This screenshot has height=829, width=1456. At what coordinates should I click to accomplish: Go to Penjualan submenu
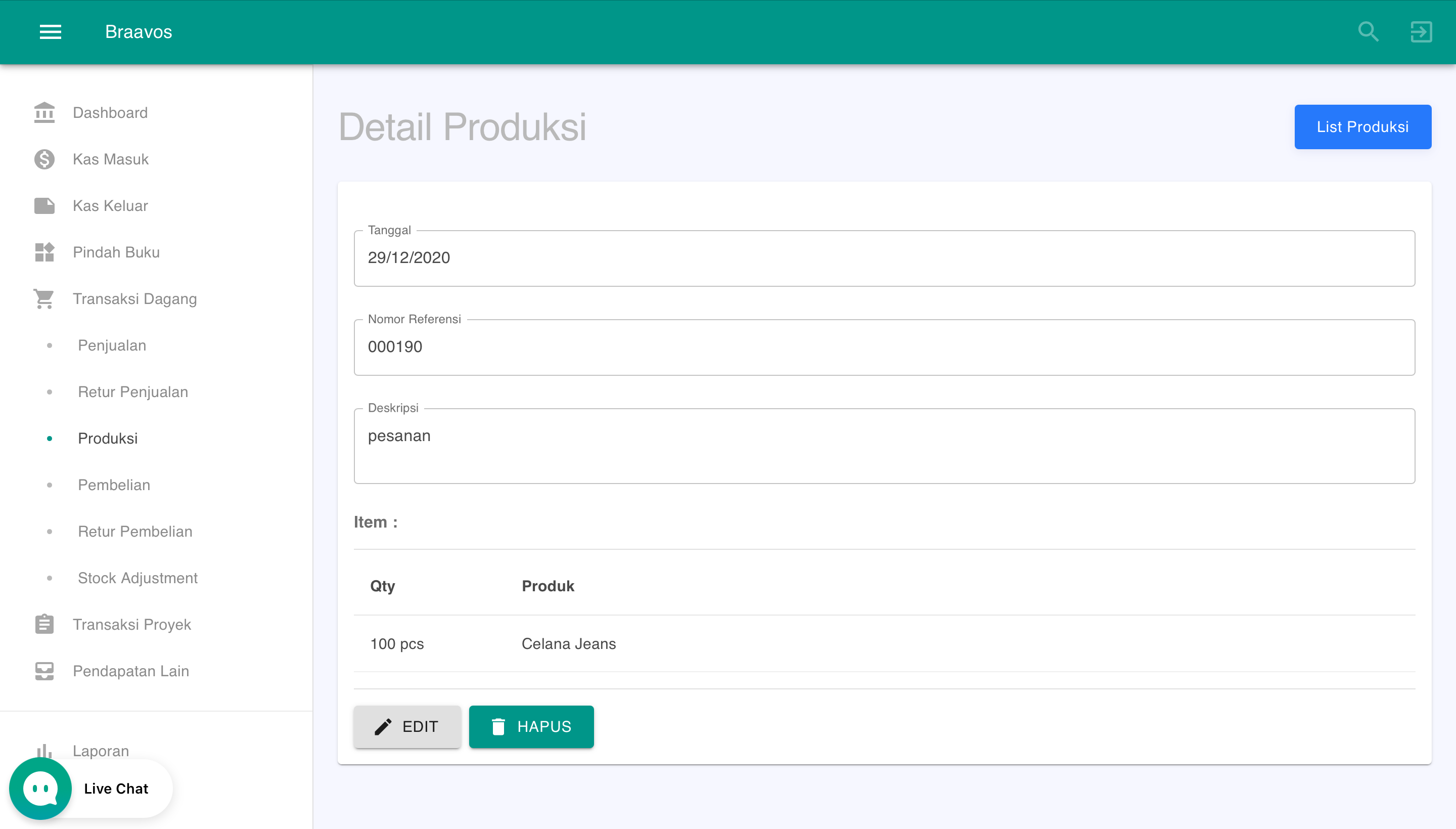coord(112,345)
